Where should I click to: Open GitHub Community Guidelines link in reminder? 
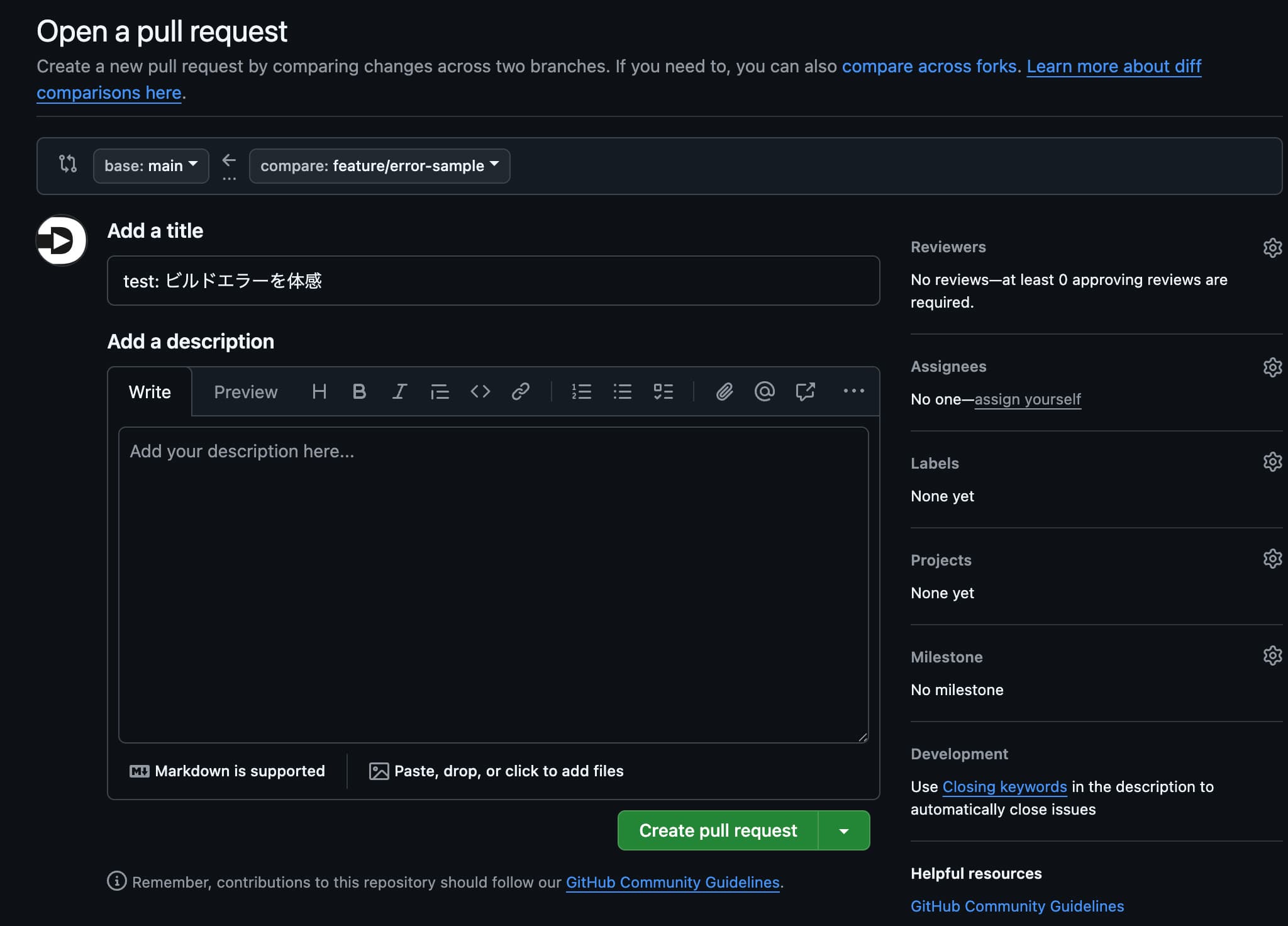672,883
